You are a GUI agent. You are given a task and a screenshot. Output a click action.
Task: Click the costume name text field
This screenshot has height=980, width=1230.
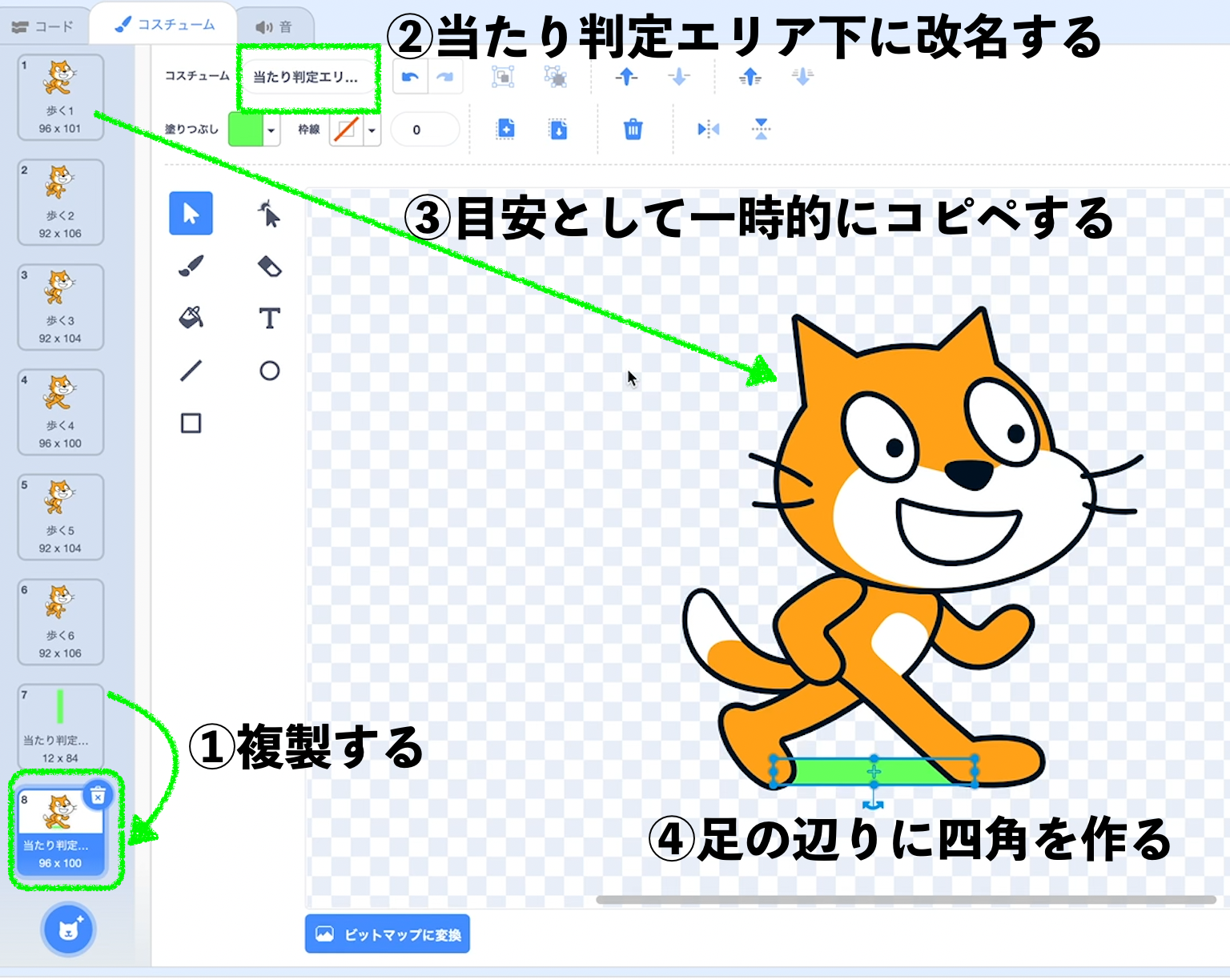point(308,77)
